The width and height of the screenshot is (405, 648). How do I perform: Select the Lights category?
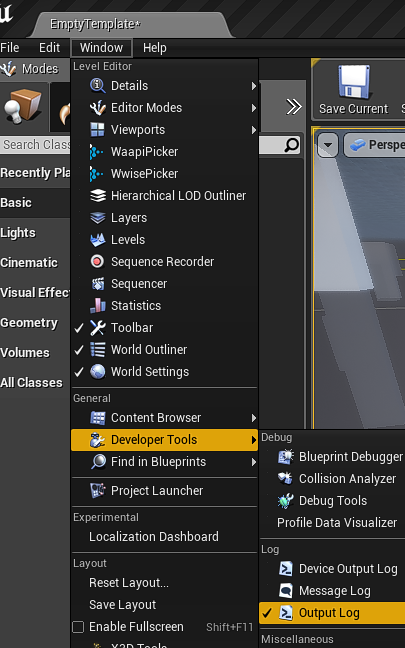coord(35,233)
